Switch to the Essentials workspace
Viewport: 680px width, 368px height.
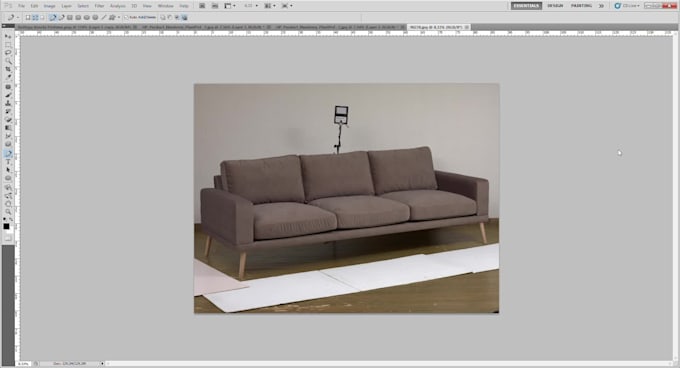(526, 6)
